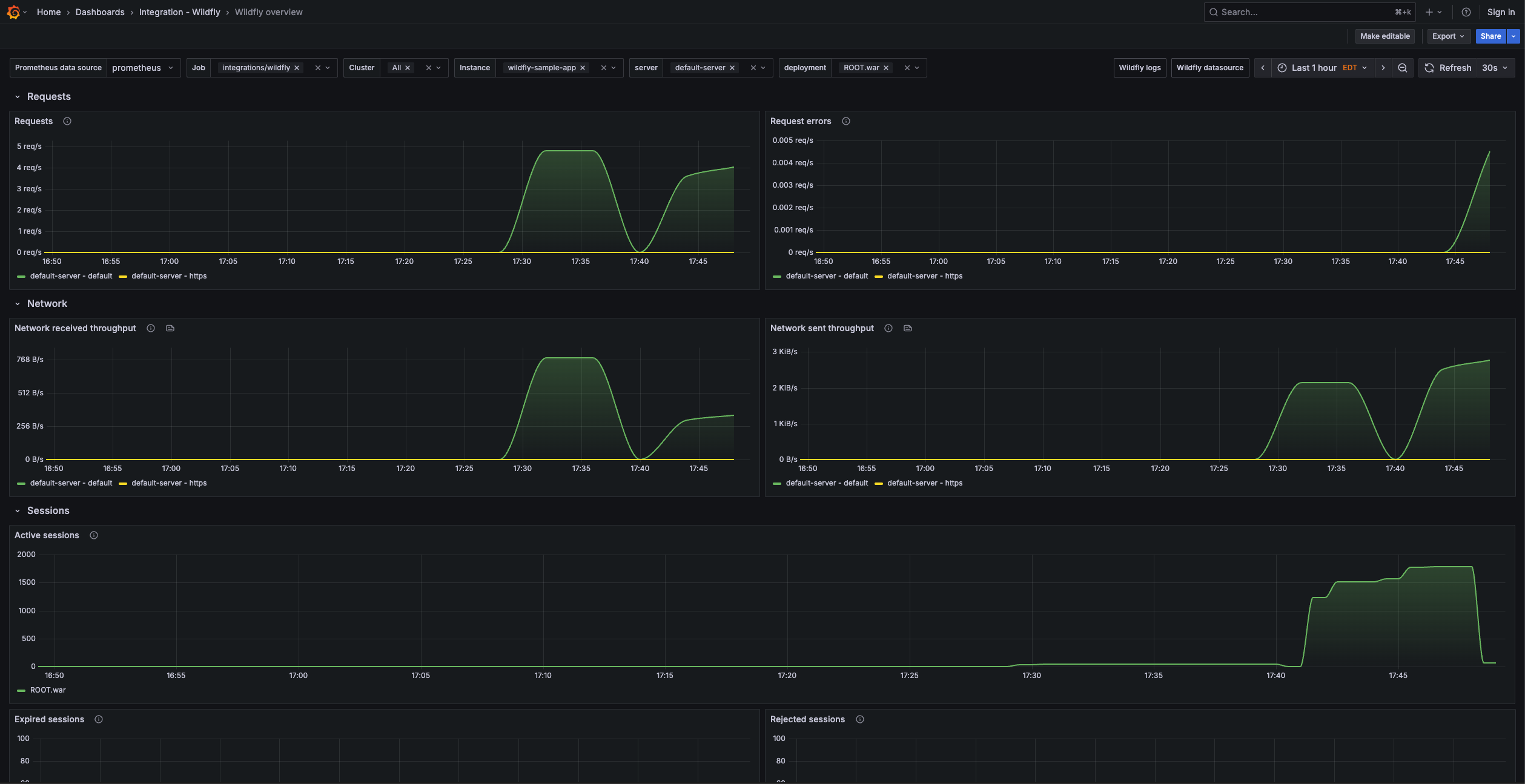Click the info icon on the Requests panel
This screenshot has height=784, width=1525.
pos(67,121)
